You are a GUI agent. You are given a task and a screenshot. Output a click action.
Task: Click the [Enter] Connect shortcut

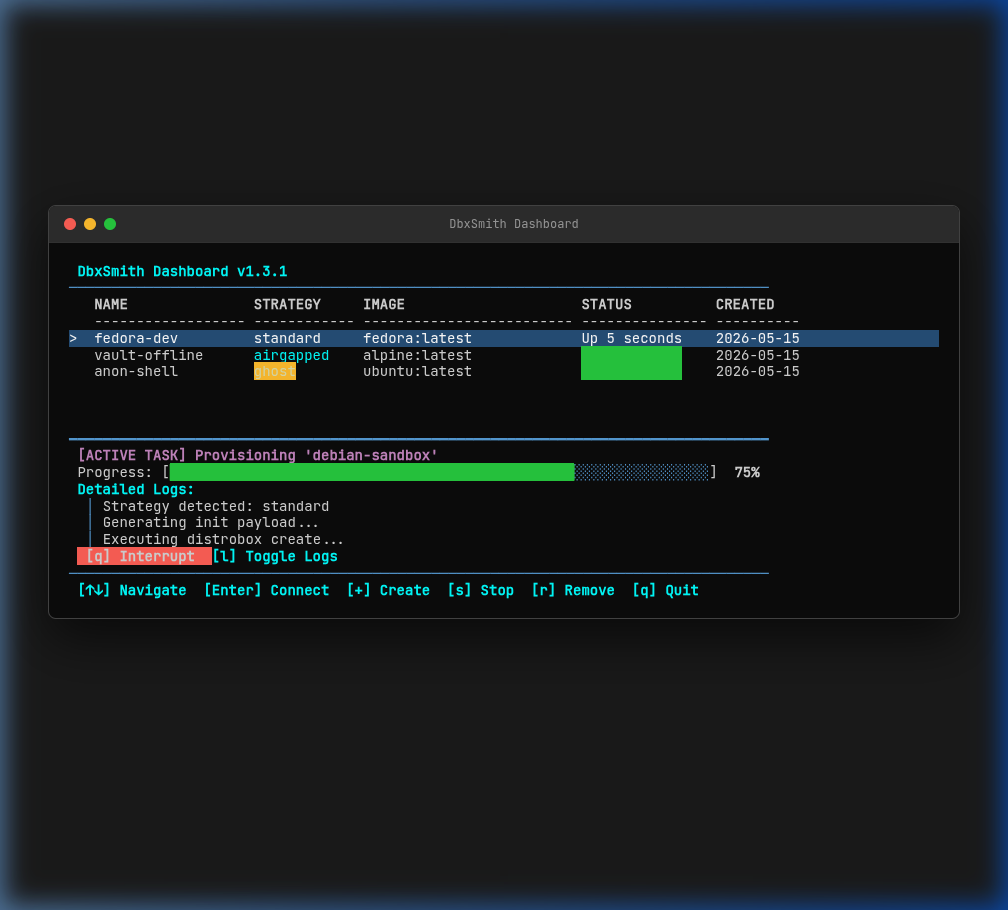click(266, 590)
